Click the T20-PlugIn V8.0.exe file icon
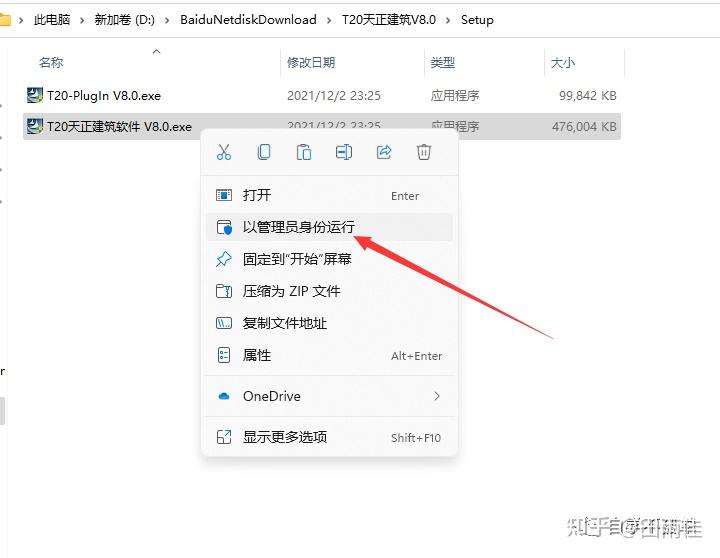This screenshot has height=558, width=720. 35,95
